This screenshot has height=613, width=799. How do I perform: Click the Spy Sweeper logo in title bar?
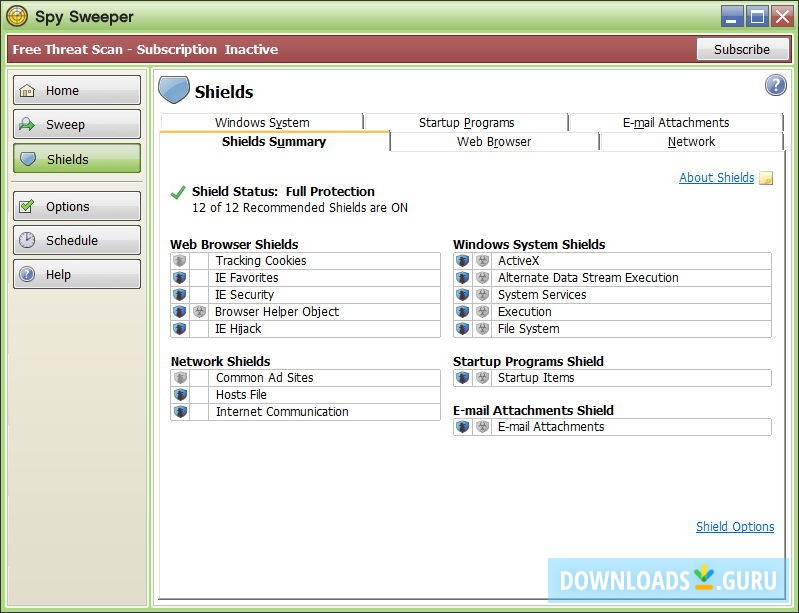tap(17, 16)
